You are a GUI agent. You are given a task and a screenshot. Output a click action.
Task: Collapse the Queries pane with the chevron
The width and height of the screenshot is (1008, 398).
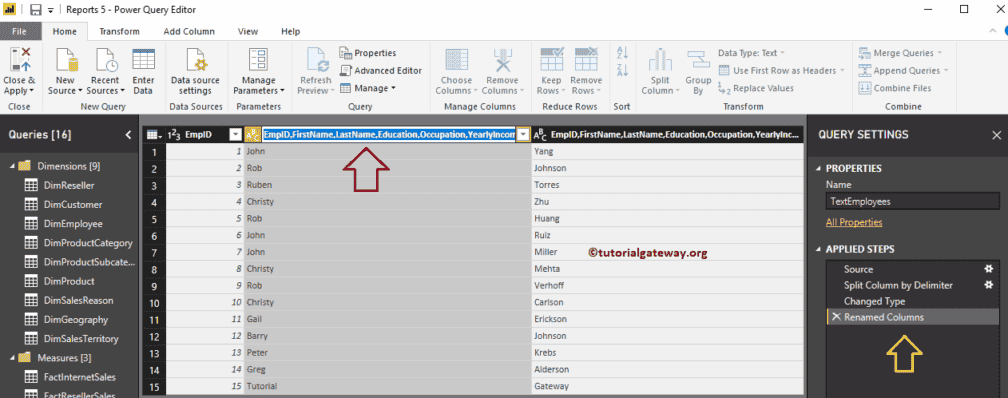click(128, 134)
